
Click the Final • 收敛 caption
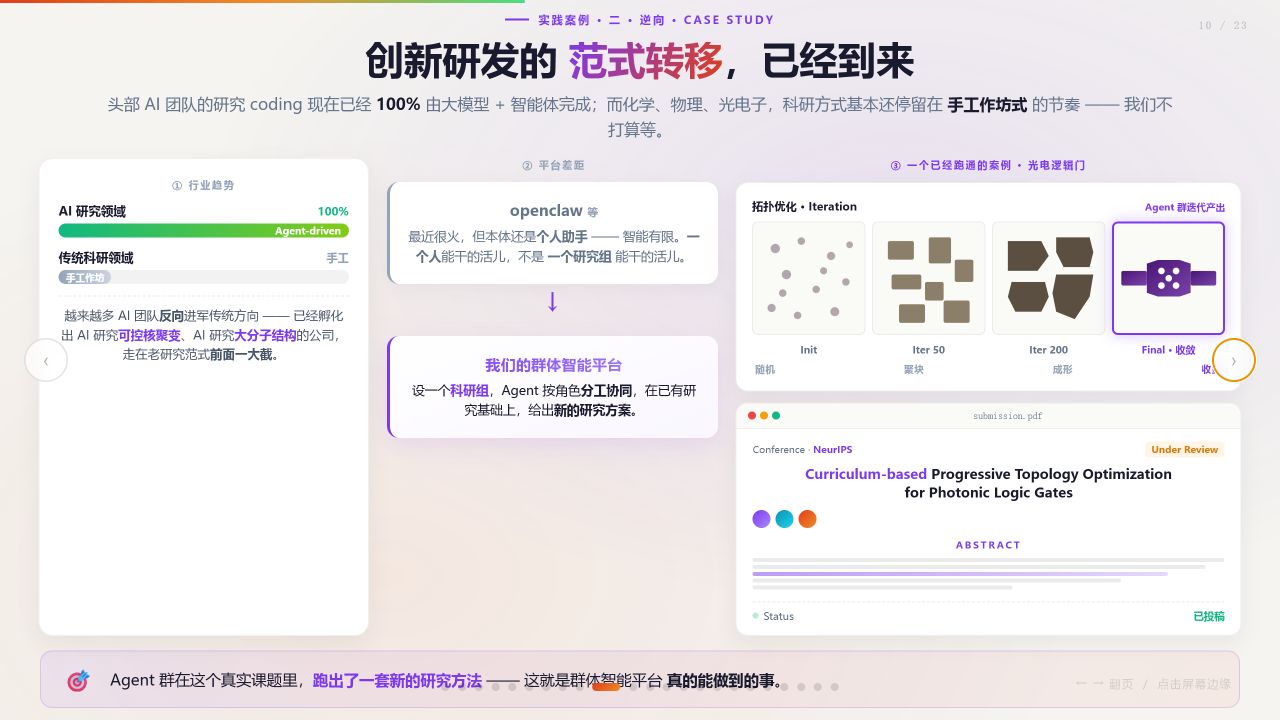(1168, 350)
